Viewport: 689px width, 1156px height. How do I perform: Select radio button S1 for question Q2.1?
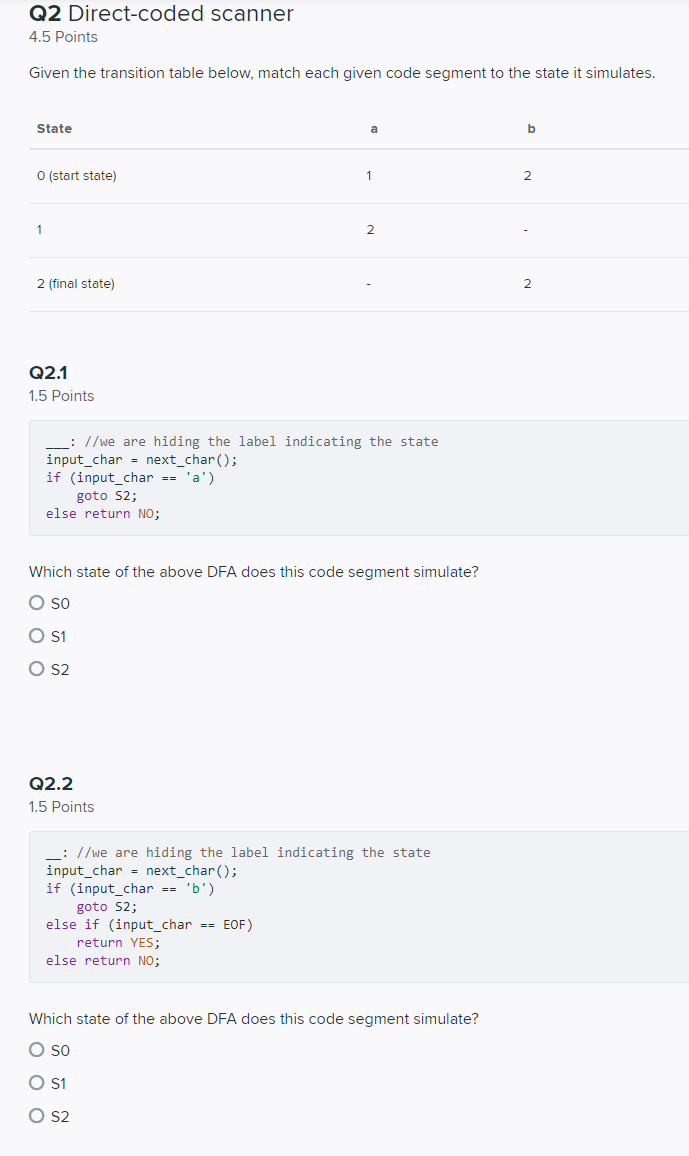coord(36,635)
